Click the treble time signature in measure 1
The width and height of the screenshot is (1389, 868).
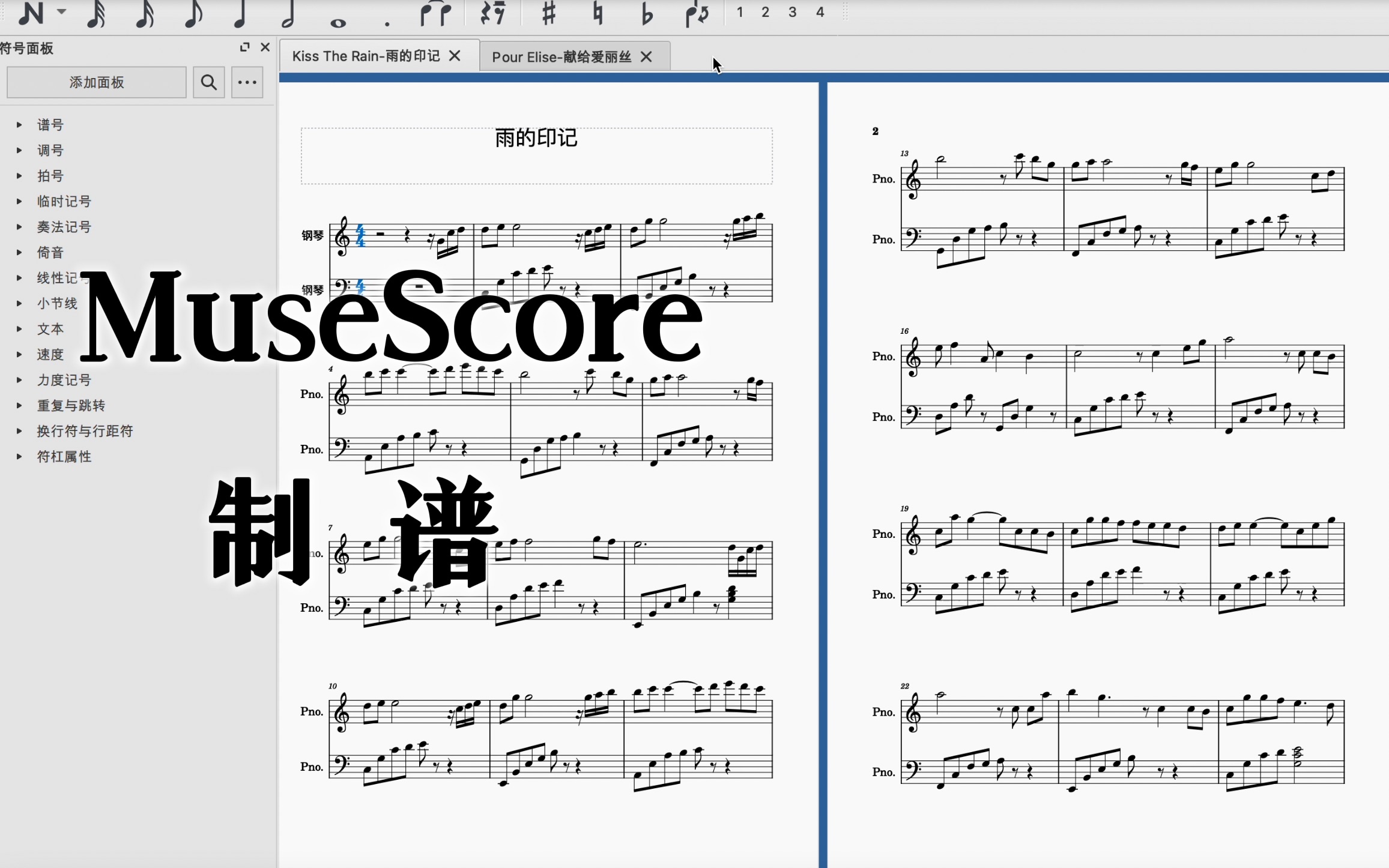[360, 235]
